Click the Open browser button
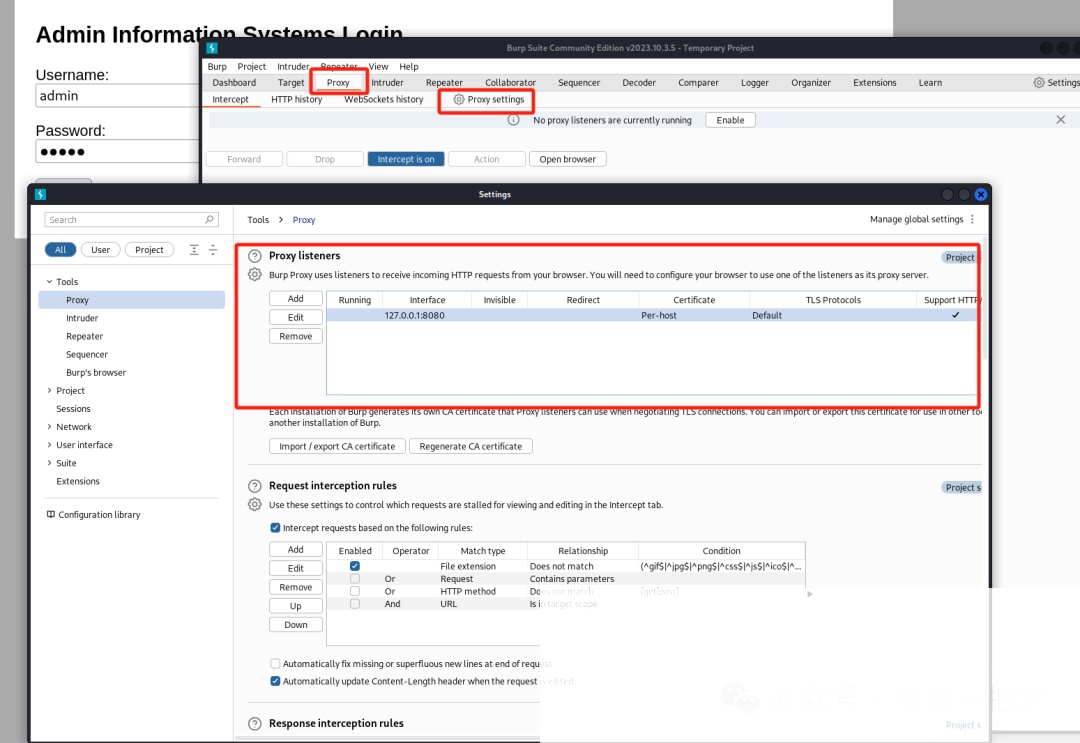 point(568,159)
